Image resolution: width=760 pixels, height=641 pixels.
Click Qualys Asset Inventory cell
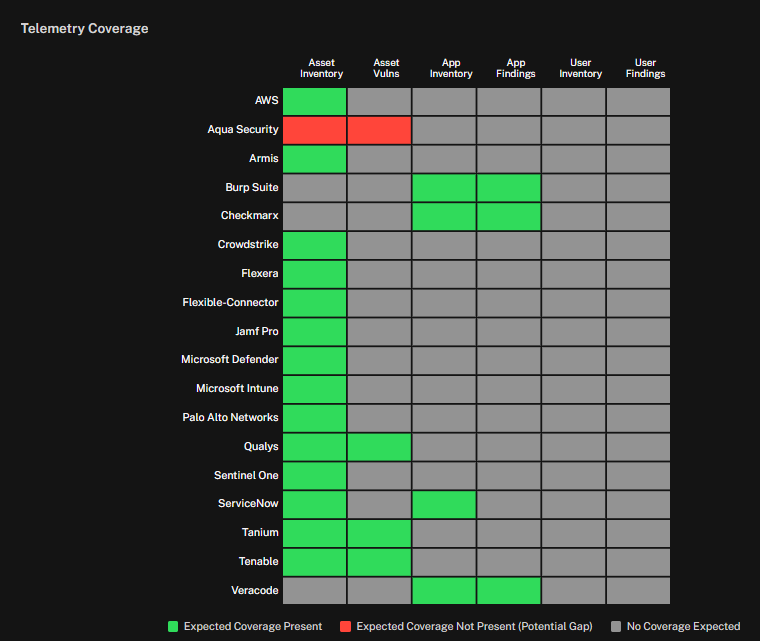(315, 447)
